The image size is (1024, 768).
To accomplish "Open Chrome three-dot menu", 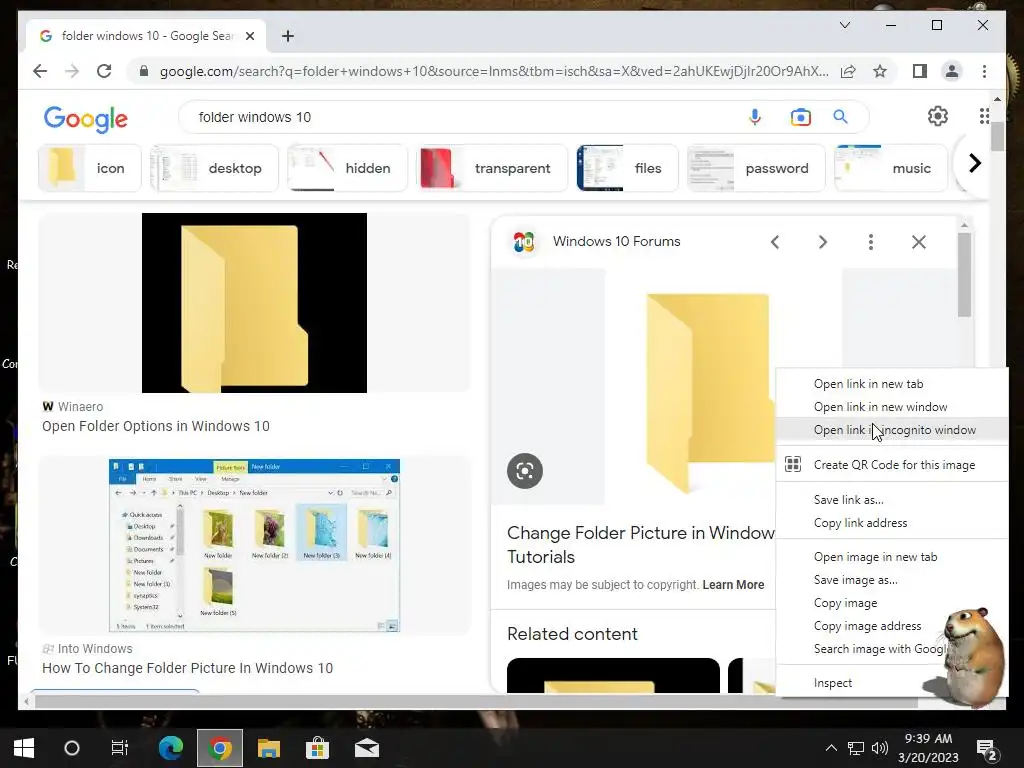I will point(984,71).
